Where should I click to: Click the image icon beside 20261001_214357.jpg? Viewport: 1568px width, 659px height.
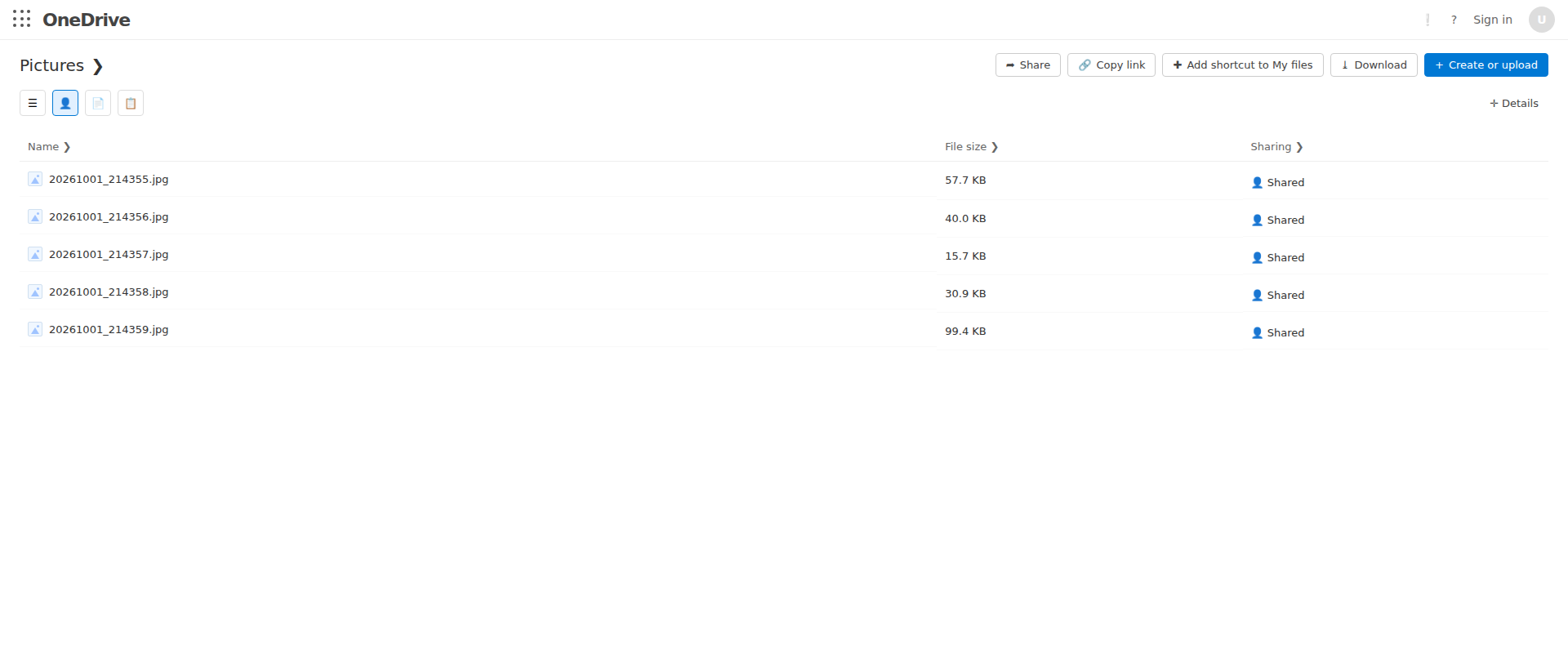(x=35, y=254)
